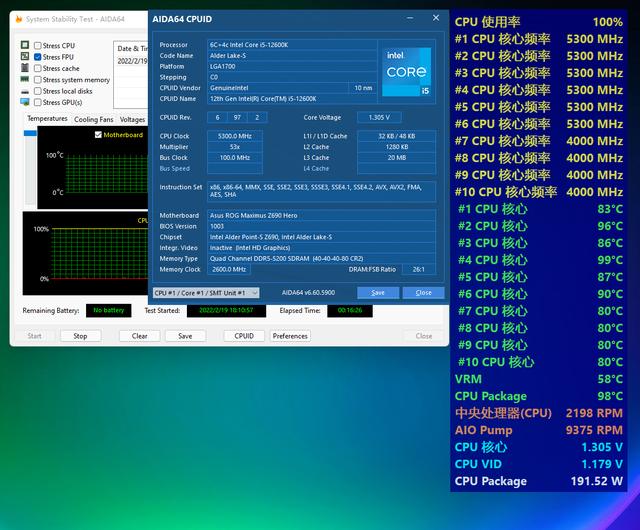
Task: Click the cache chip icon beside Stress cache
Action: pos(25,68)
